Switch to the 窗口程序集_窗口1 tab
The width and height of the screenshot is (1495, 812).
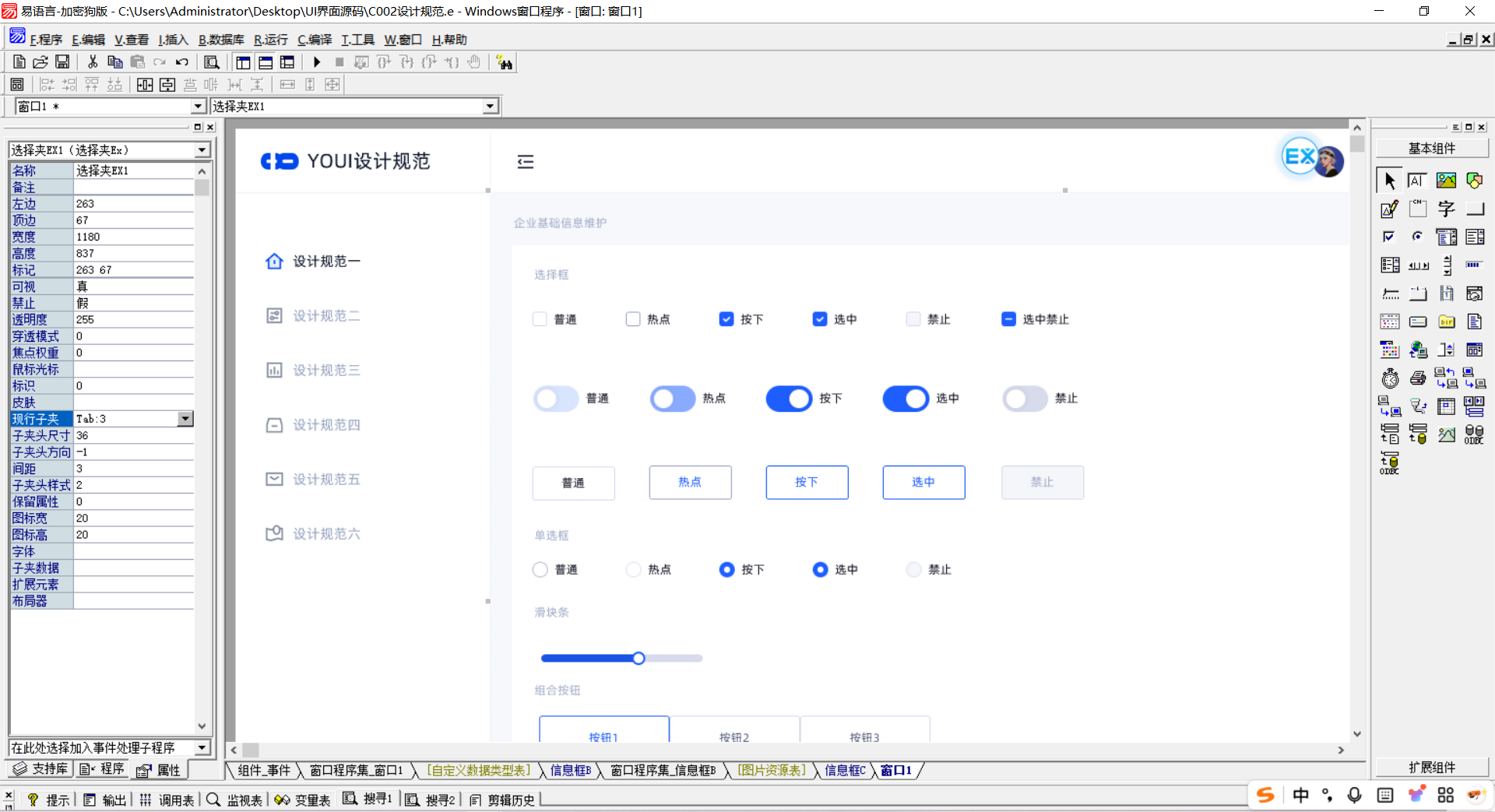(x=356, y=771)
